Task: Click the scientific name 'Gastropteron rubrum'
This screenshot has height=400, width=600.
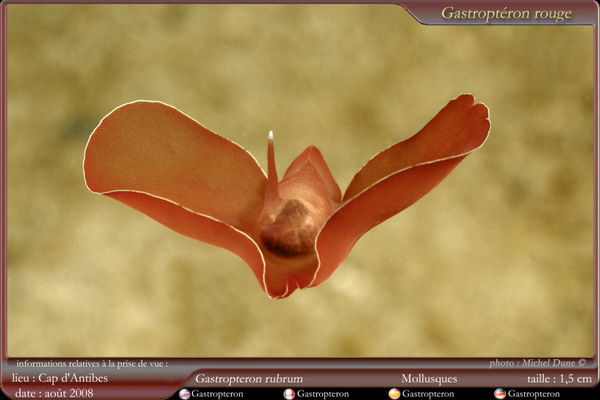Action: 248,379
